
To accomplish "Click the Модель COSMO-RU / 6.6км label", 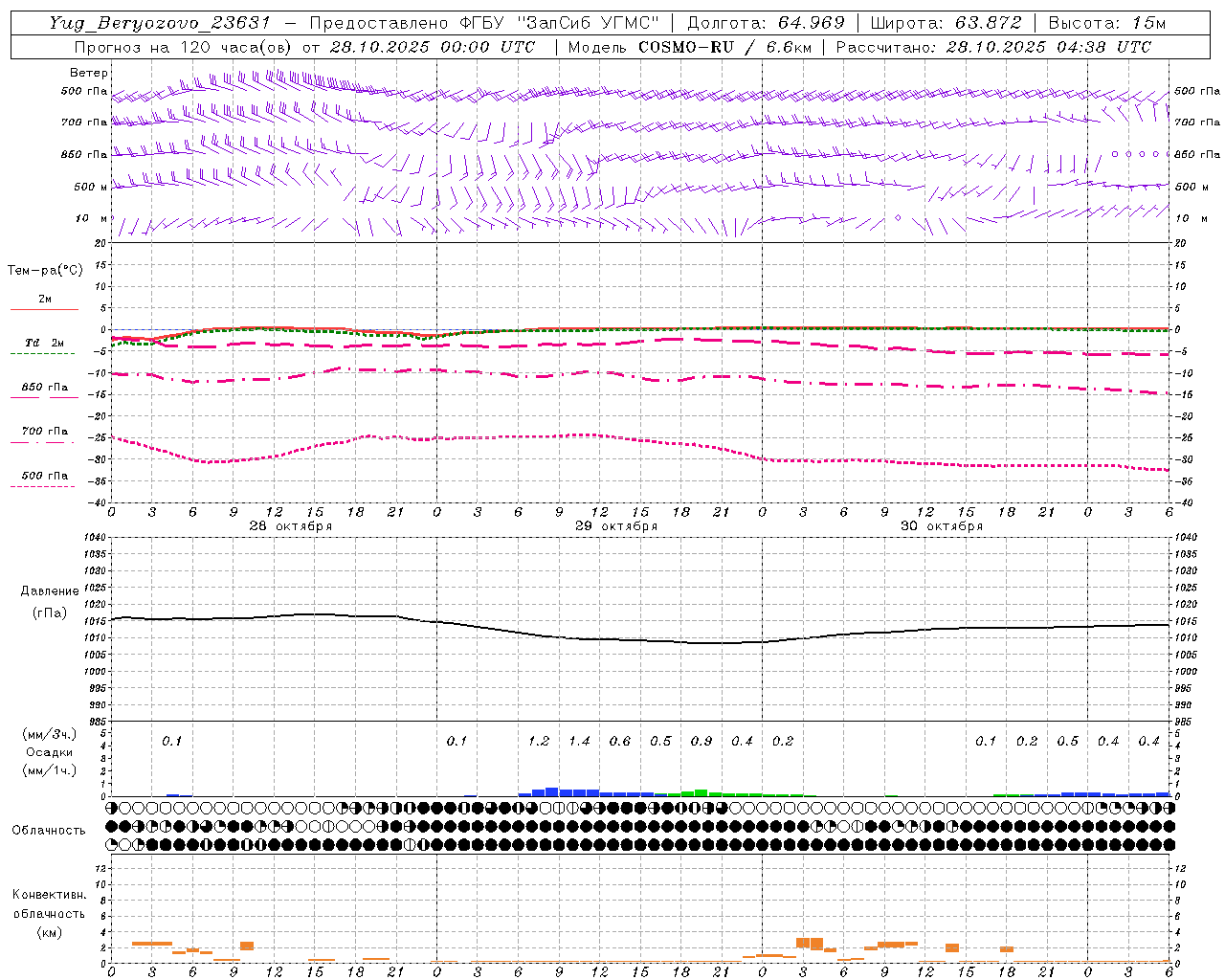I will coord(690,47).
